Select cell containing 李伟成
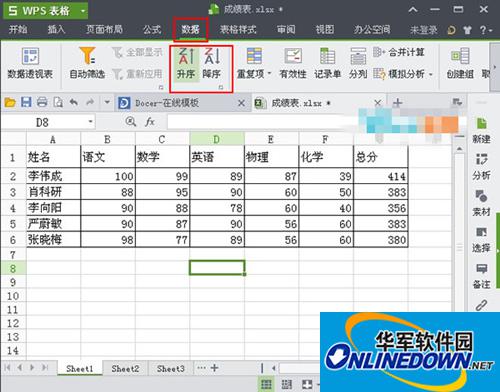Viewport: 500px width, 392px height. tap(54, 176)
